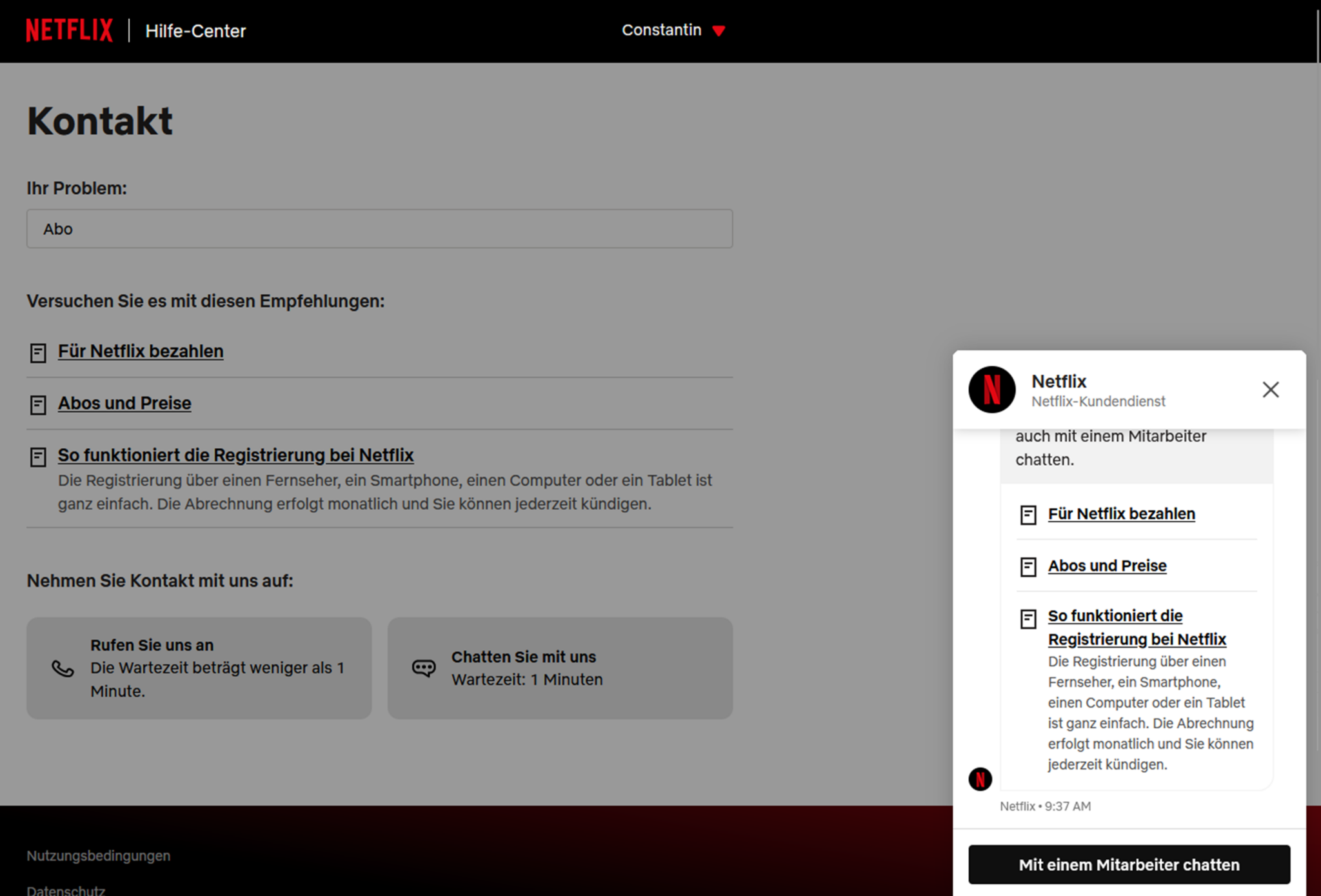Click the document icon next to the registration article
This screenshot has width=1321, height=896.
38,455
